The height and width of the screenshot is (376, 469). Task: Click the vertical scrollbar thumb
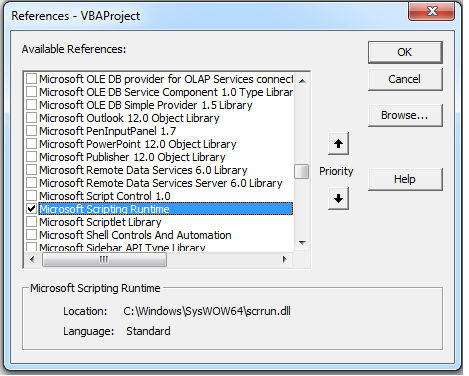[302, 171]
